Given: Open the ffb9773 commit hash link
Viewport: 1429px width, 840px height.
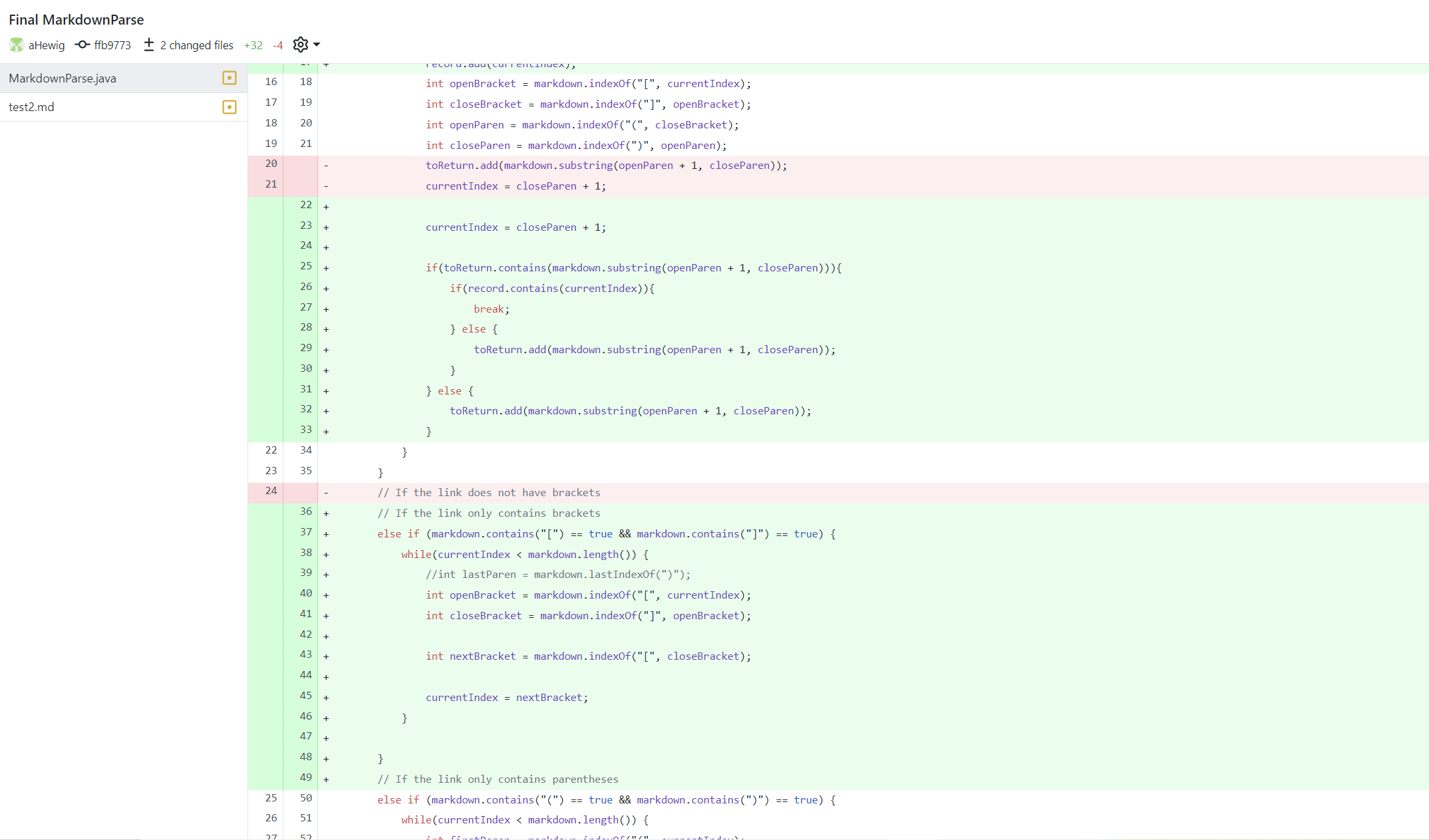Looking at the screenshot, I should [112, 45].
